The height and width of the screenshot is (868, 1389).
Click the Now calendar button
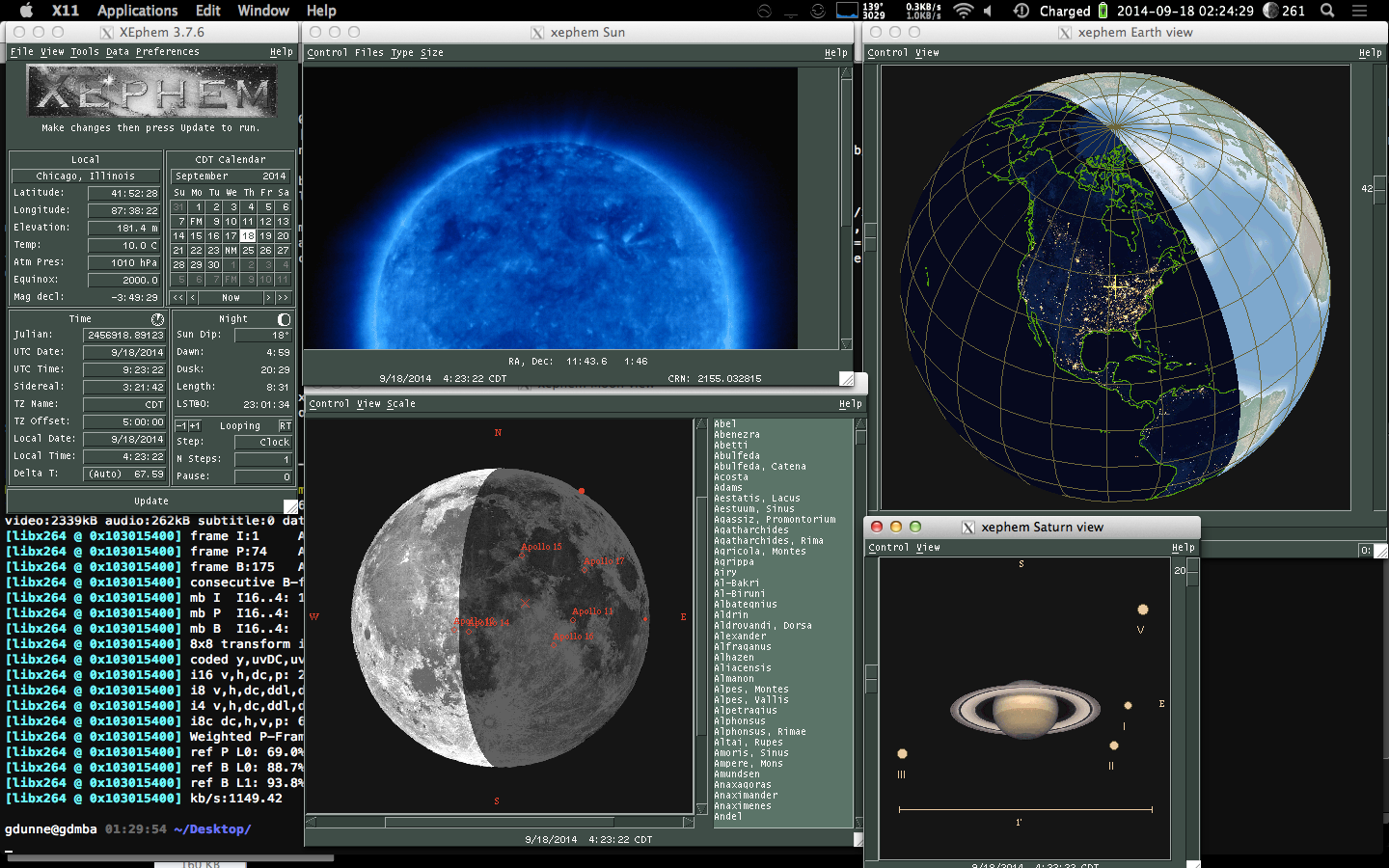point(231,298)
